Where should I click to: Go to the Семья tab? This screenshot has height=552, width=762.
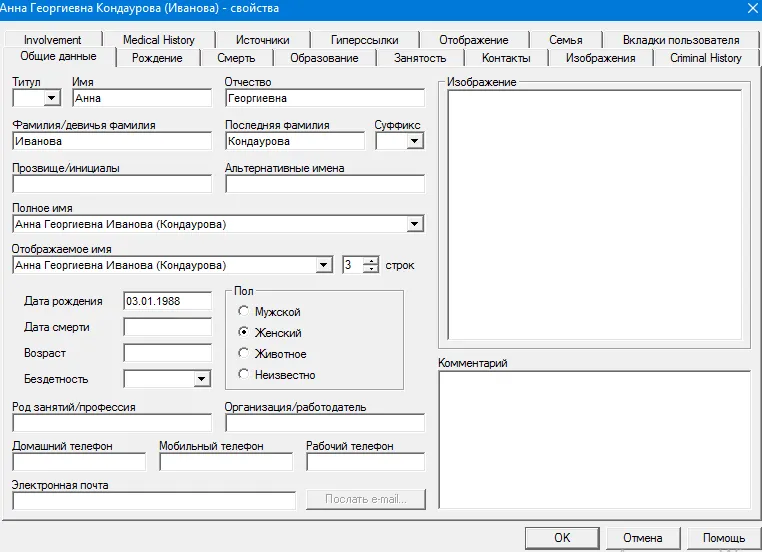[x=565, y=40]
